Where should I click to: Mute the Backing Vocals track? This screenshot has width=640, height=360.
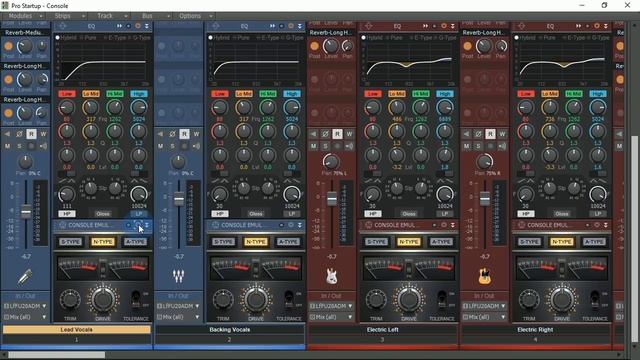point(160,146)
